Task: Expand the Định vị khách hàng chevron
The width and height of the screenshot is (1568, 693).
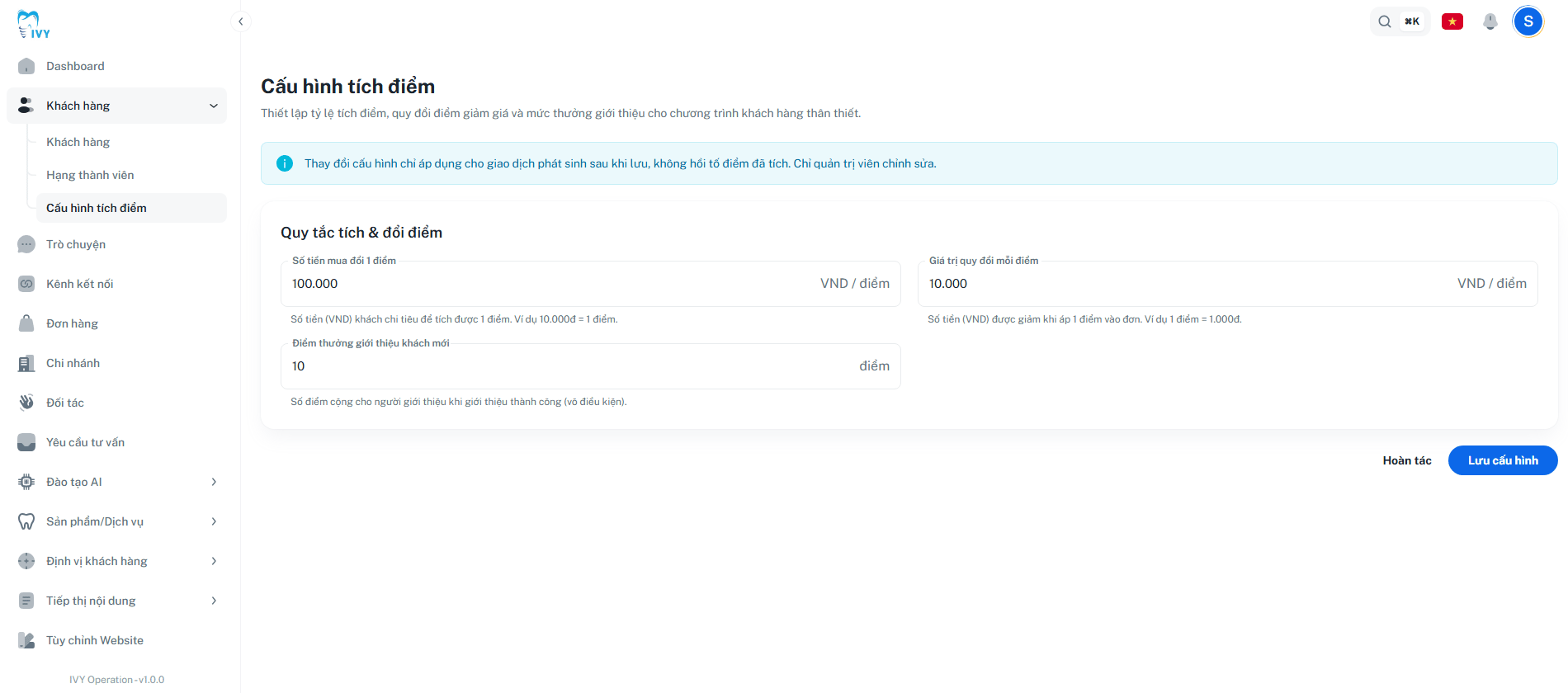Action: pos(214,561)
